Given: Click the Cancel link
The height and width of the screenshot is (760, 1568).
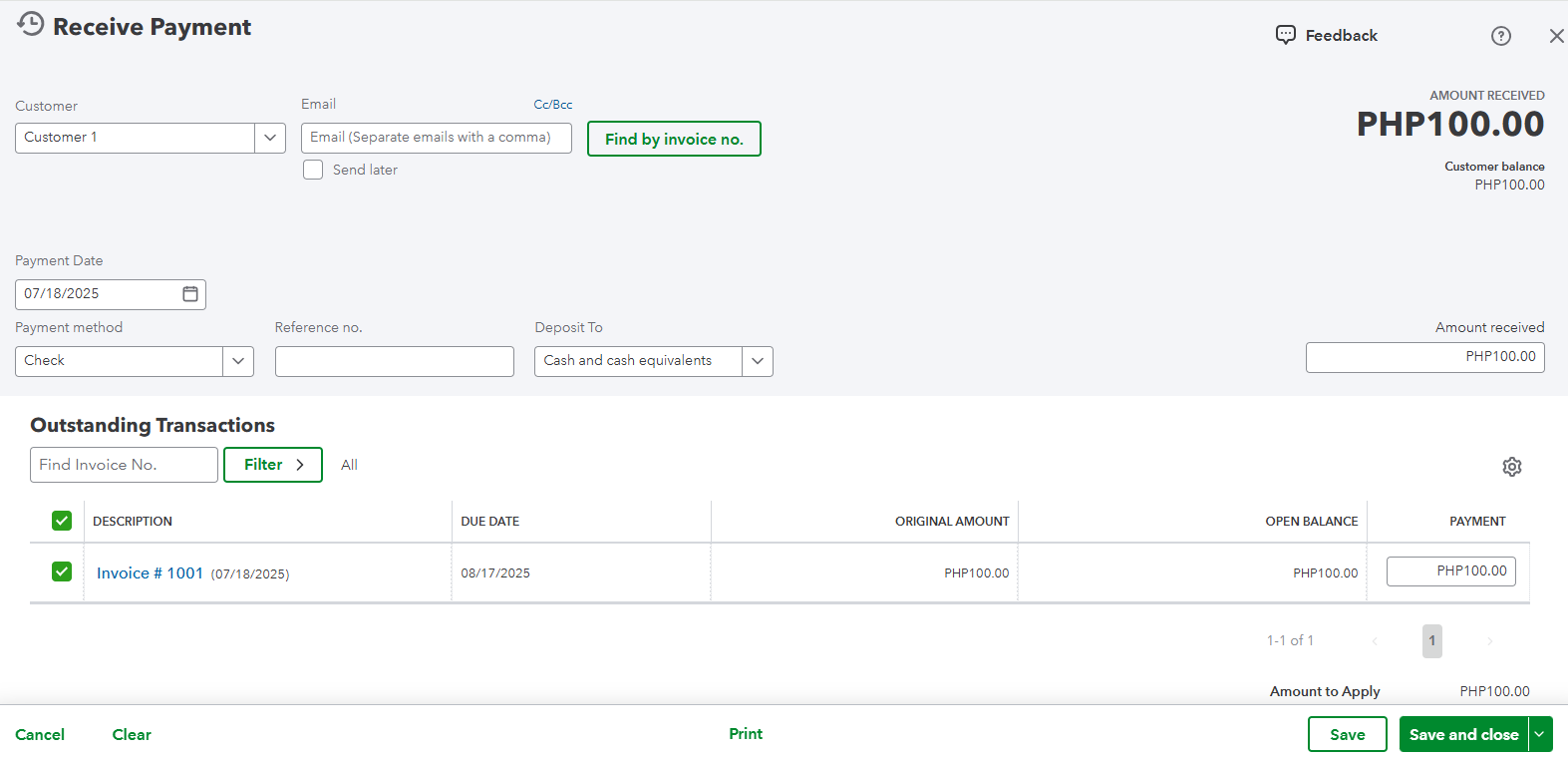Looking at the screenshot, I should point(40,734).
